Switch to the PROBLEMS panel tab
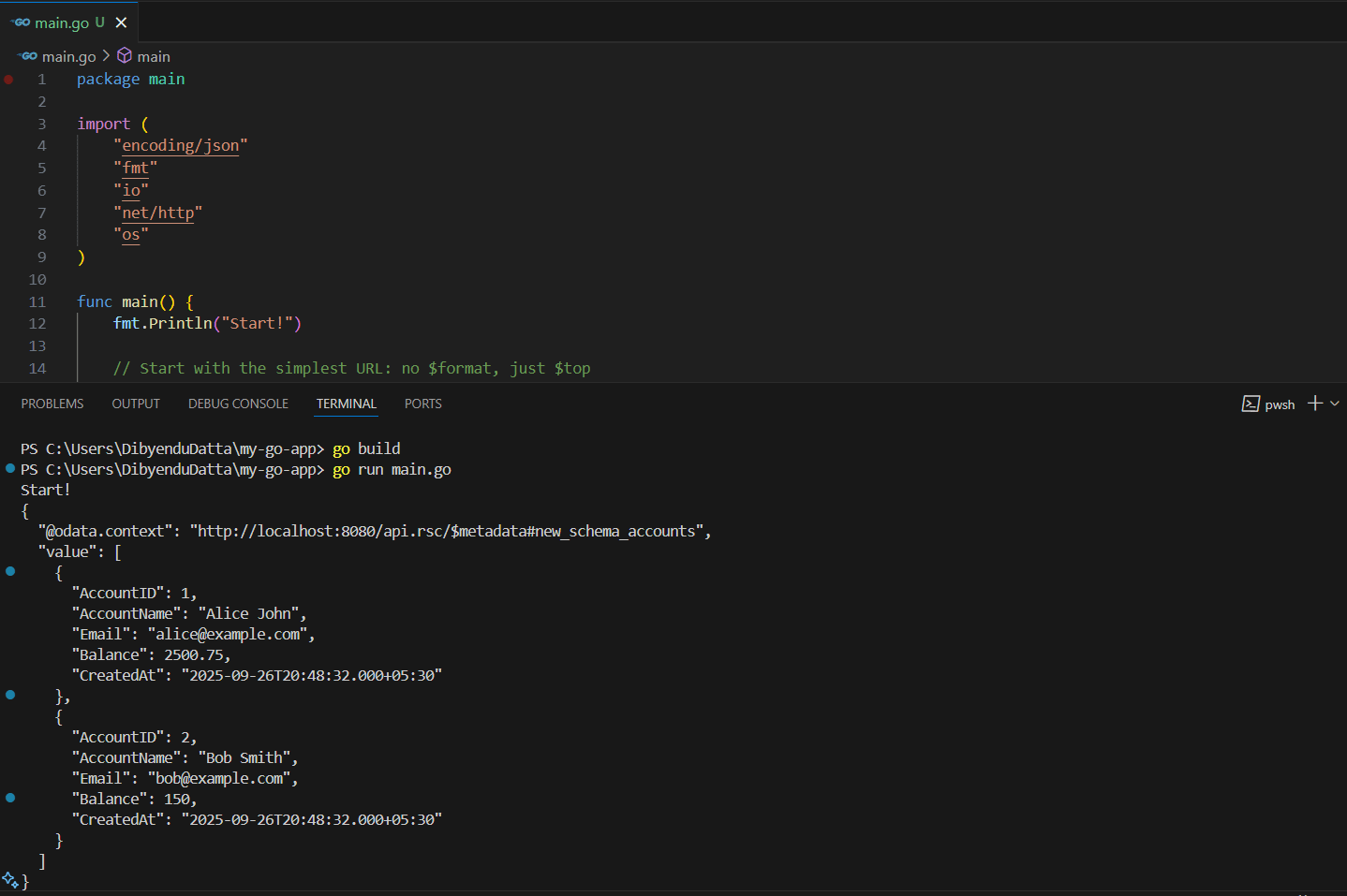1347x896 pixels. 52,404
